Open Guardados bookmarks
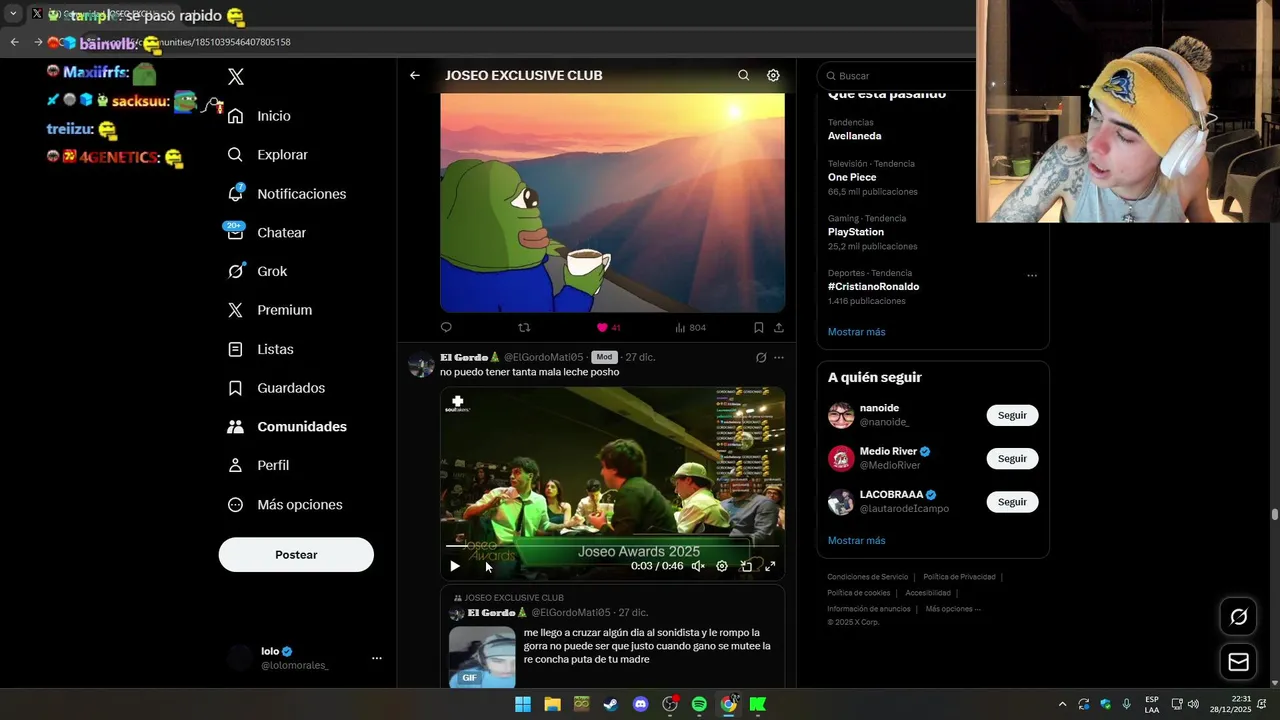This screenshot has width=1280, height=720. pos(276,388)
